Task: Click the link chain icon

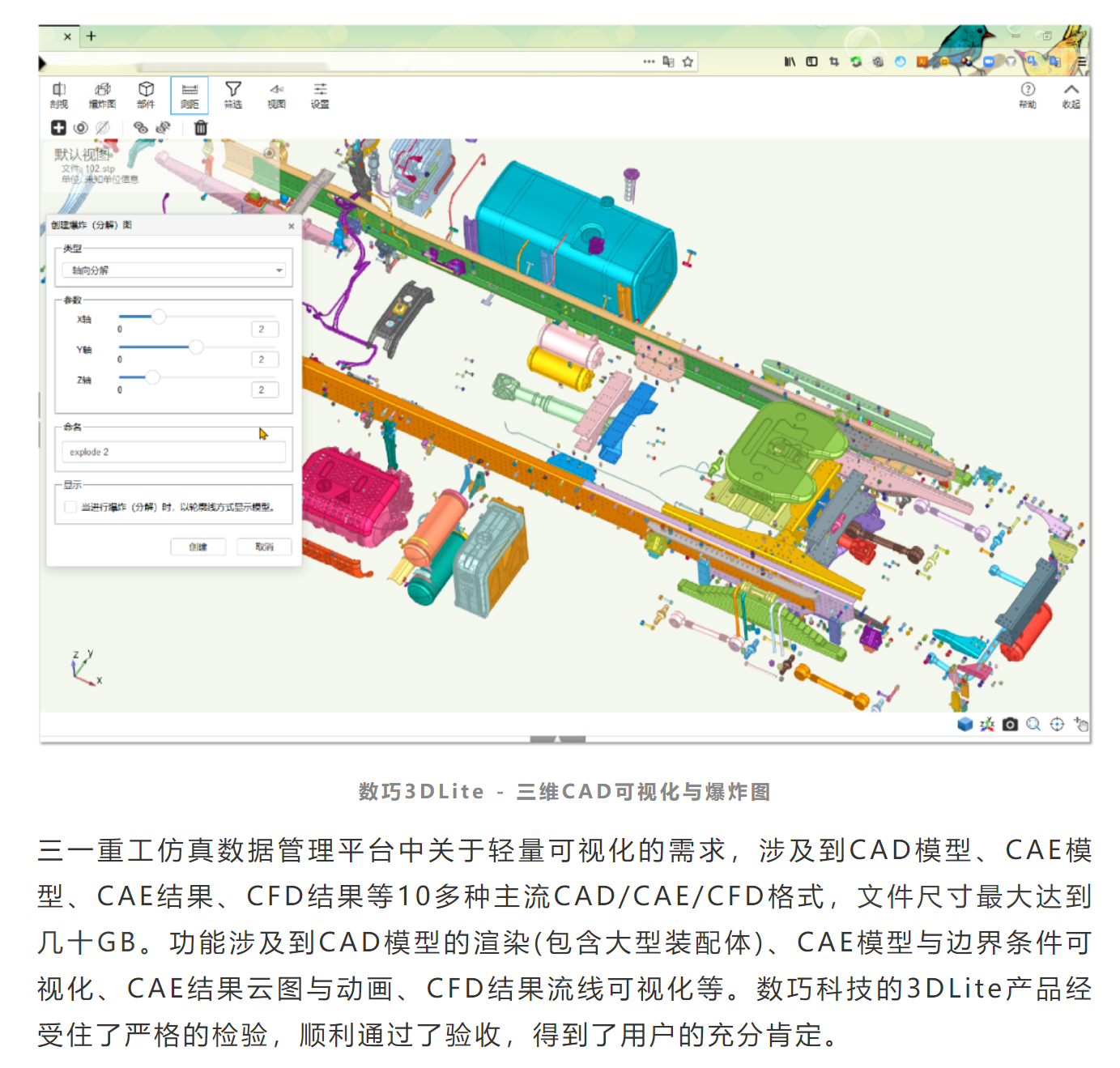Action: click(x=141, y=128)
